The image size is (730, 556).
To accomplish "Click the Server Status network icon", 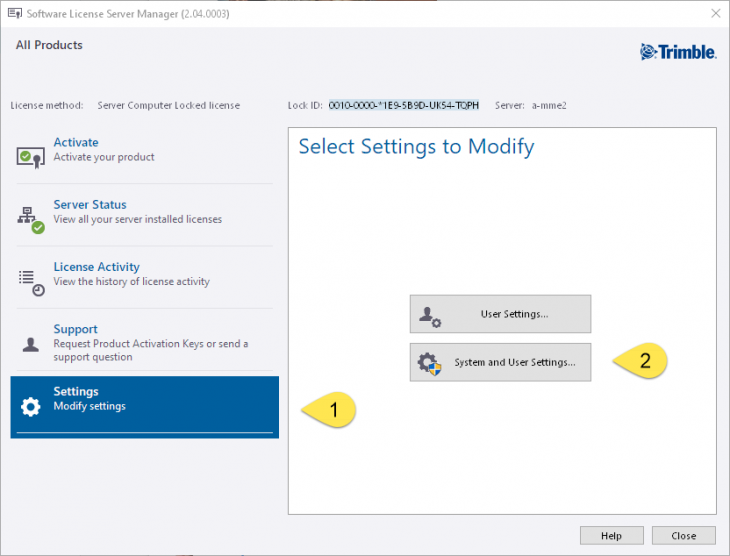I will tap(31, 220).
